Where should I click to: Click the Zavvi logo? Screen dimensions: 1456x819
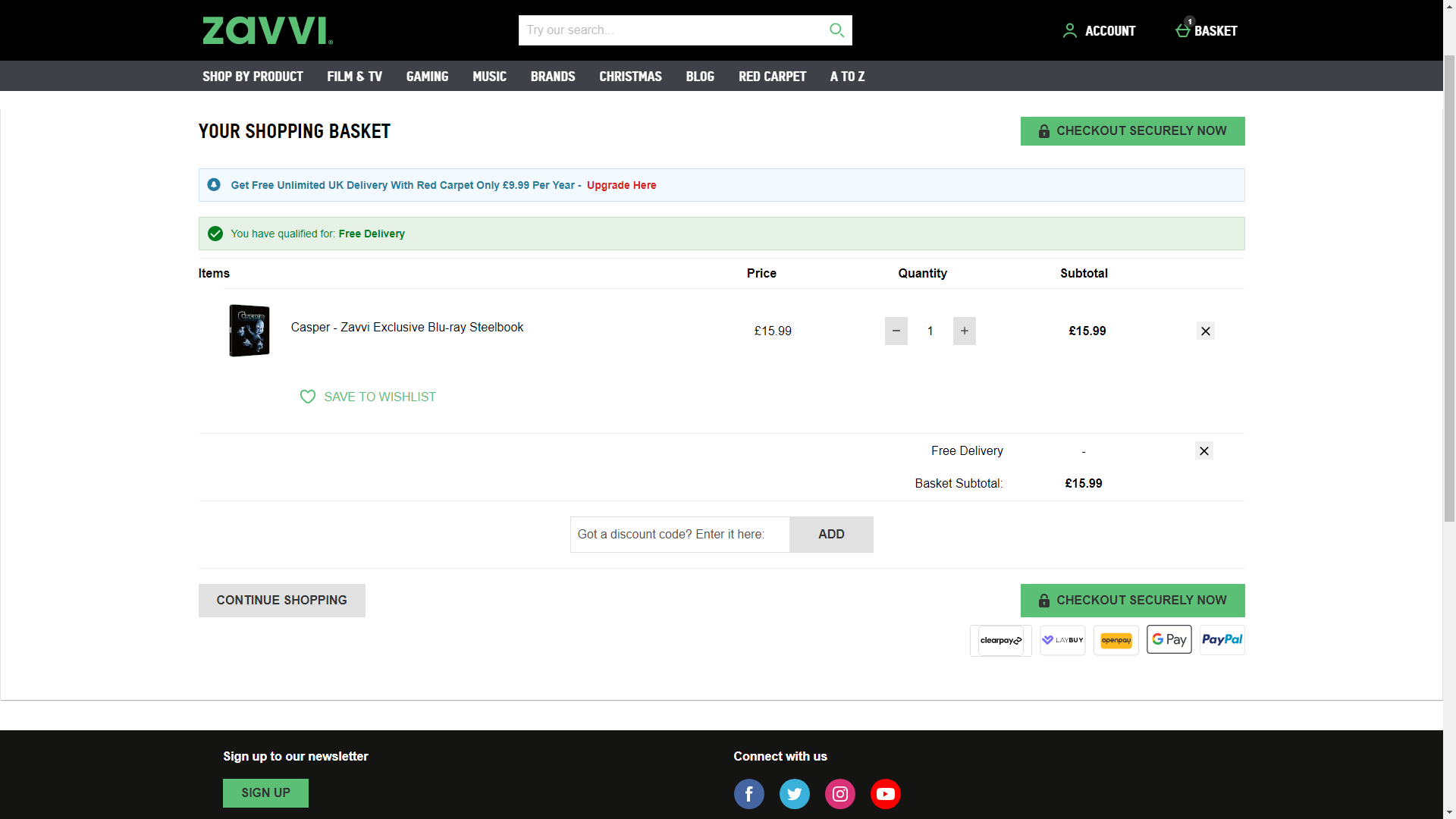point(268,30)
